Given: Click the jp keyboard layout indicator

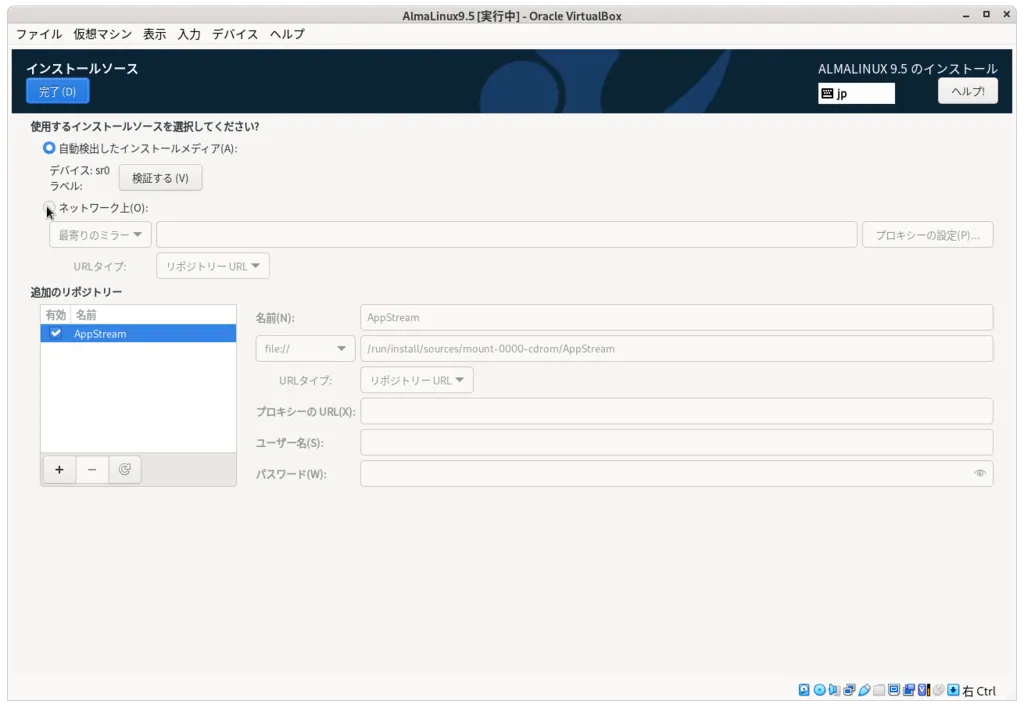Looking at the screenshot, I should click(x=856, y=93).
